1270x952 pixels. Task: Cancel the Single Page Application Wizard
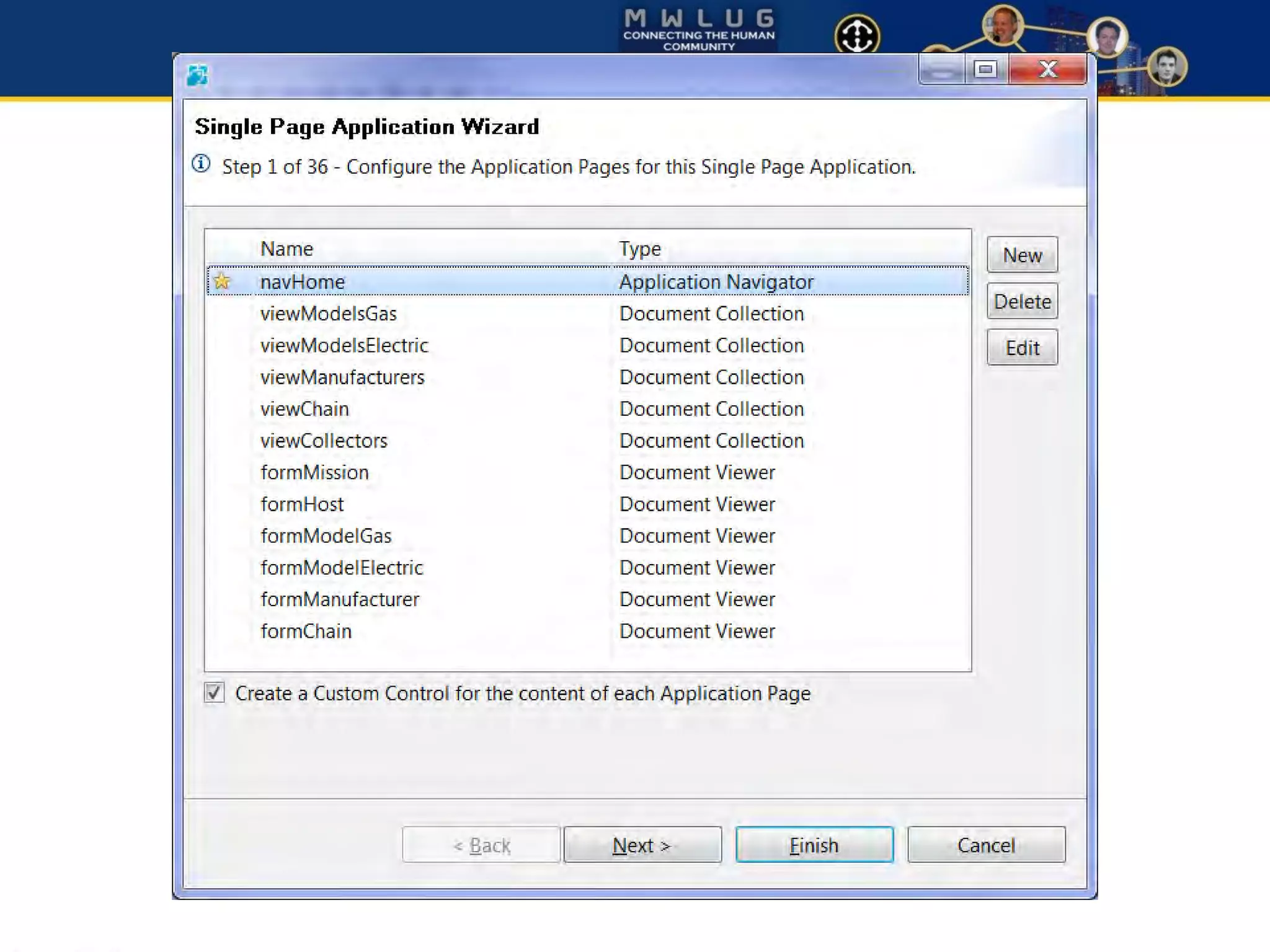985,845
